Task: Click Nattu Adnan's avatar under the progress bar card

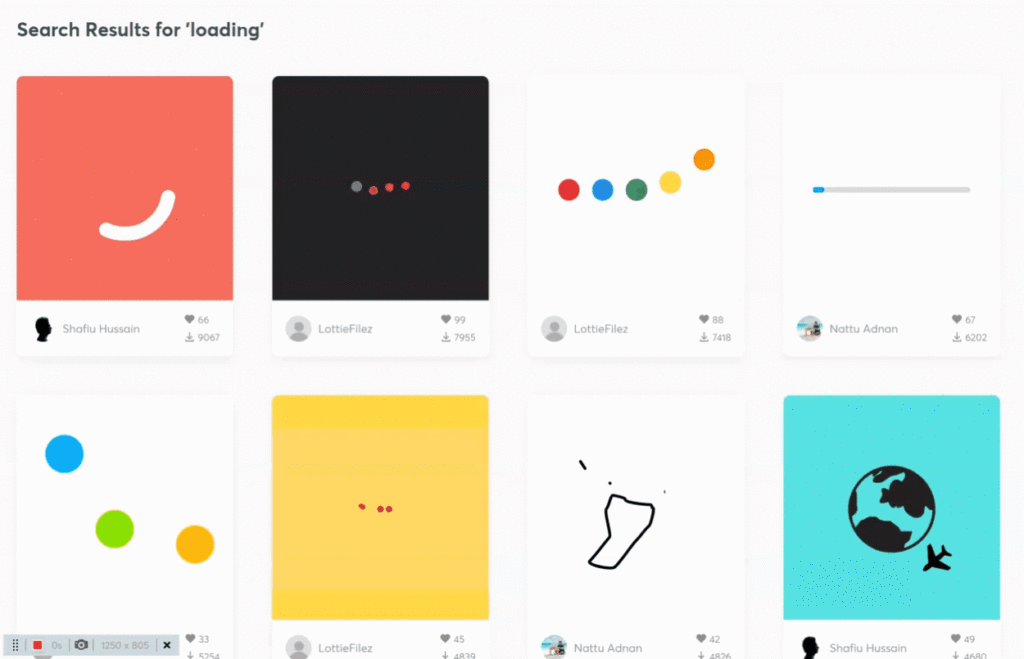Action: (809, 329)
